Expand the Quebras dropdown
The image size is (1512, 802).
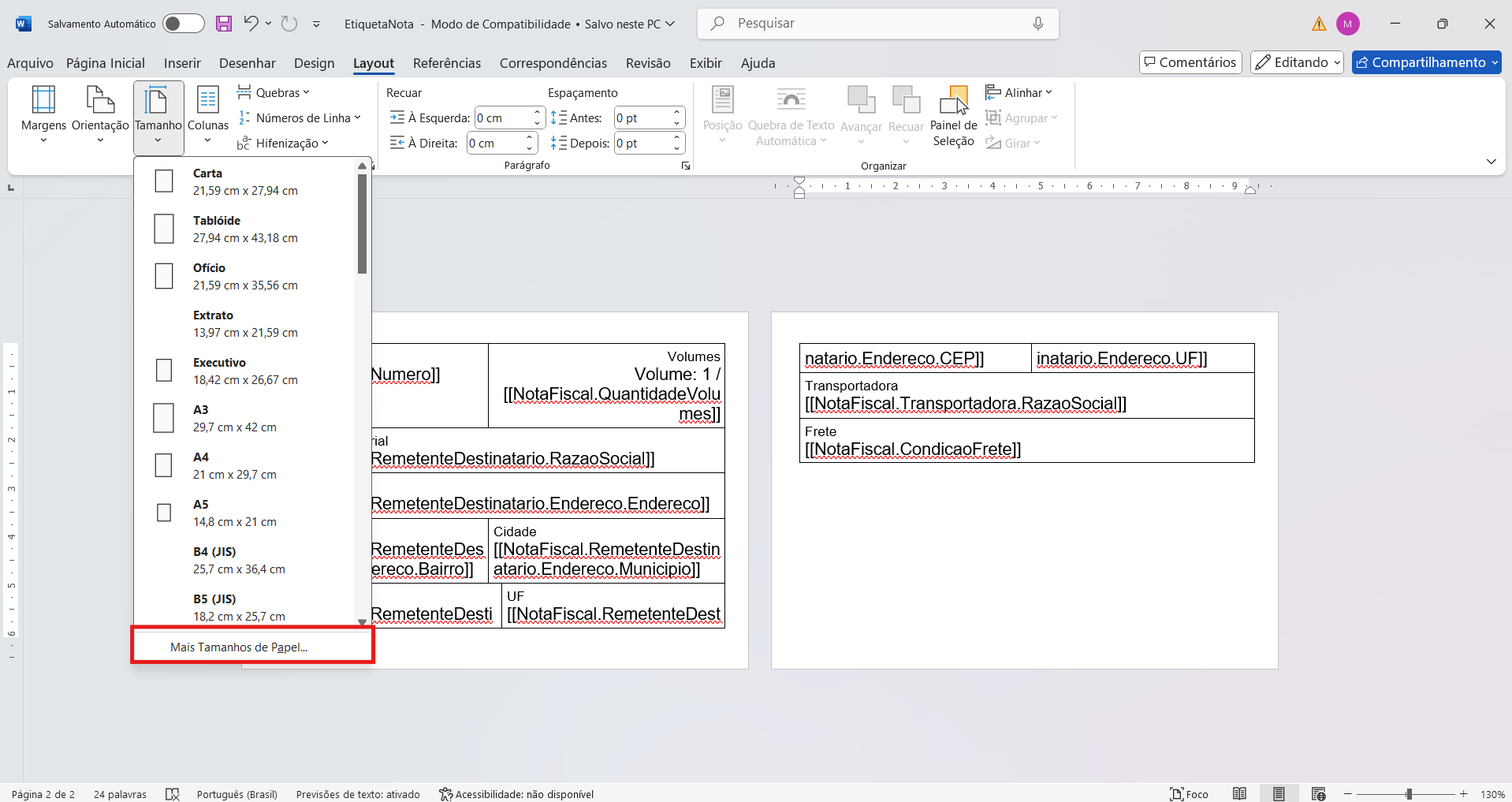point(274,92)
